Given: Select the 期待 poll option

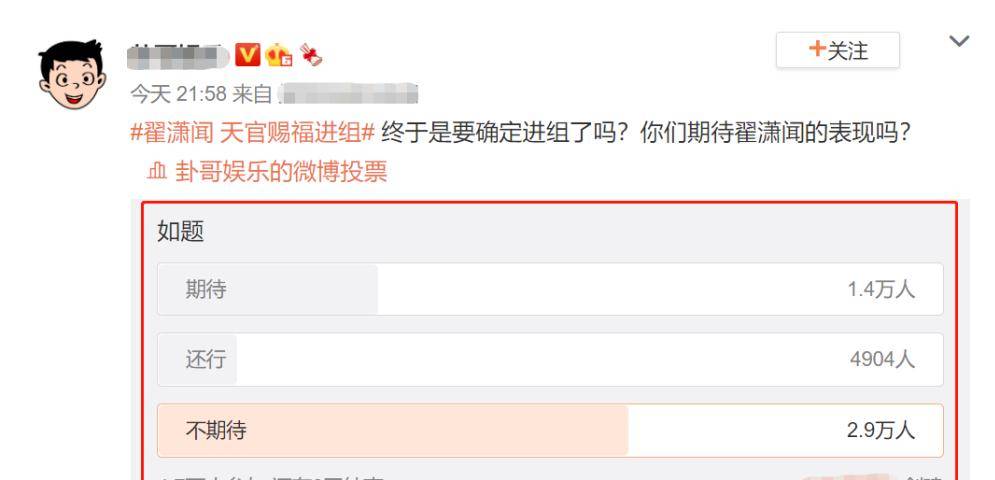Looking at the screenshot, I should pyautogui.click(x=550, y=290).
